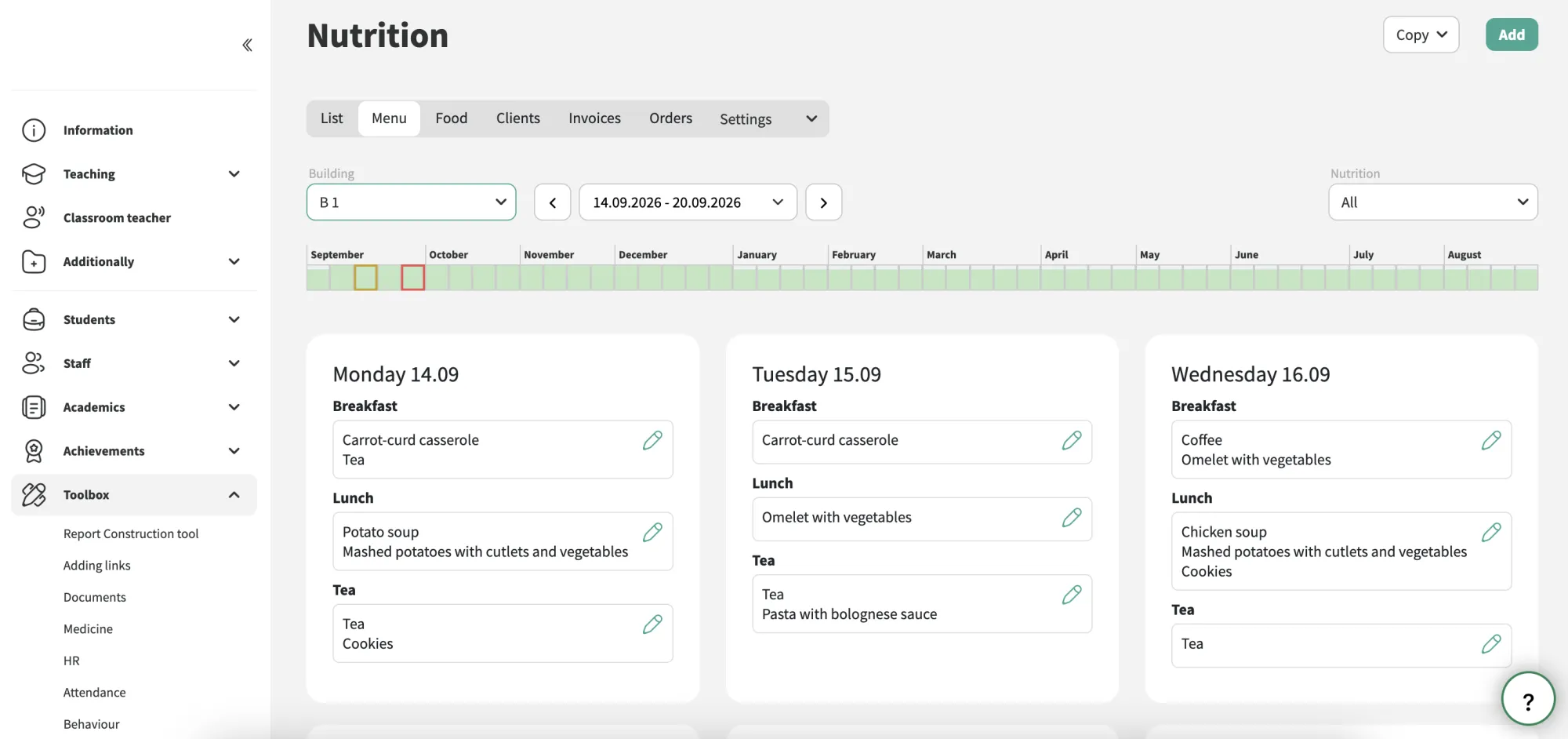Expand the Students sidebar section
Image resolution: width=1568 pixels, height=739 pixels.
pyautogui.click(x=234, y=319)
